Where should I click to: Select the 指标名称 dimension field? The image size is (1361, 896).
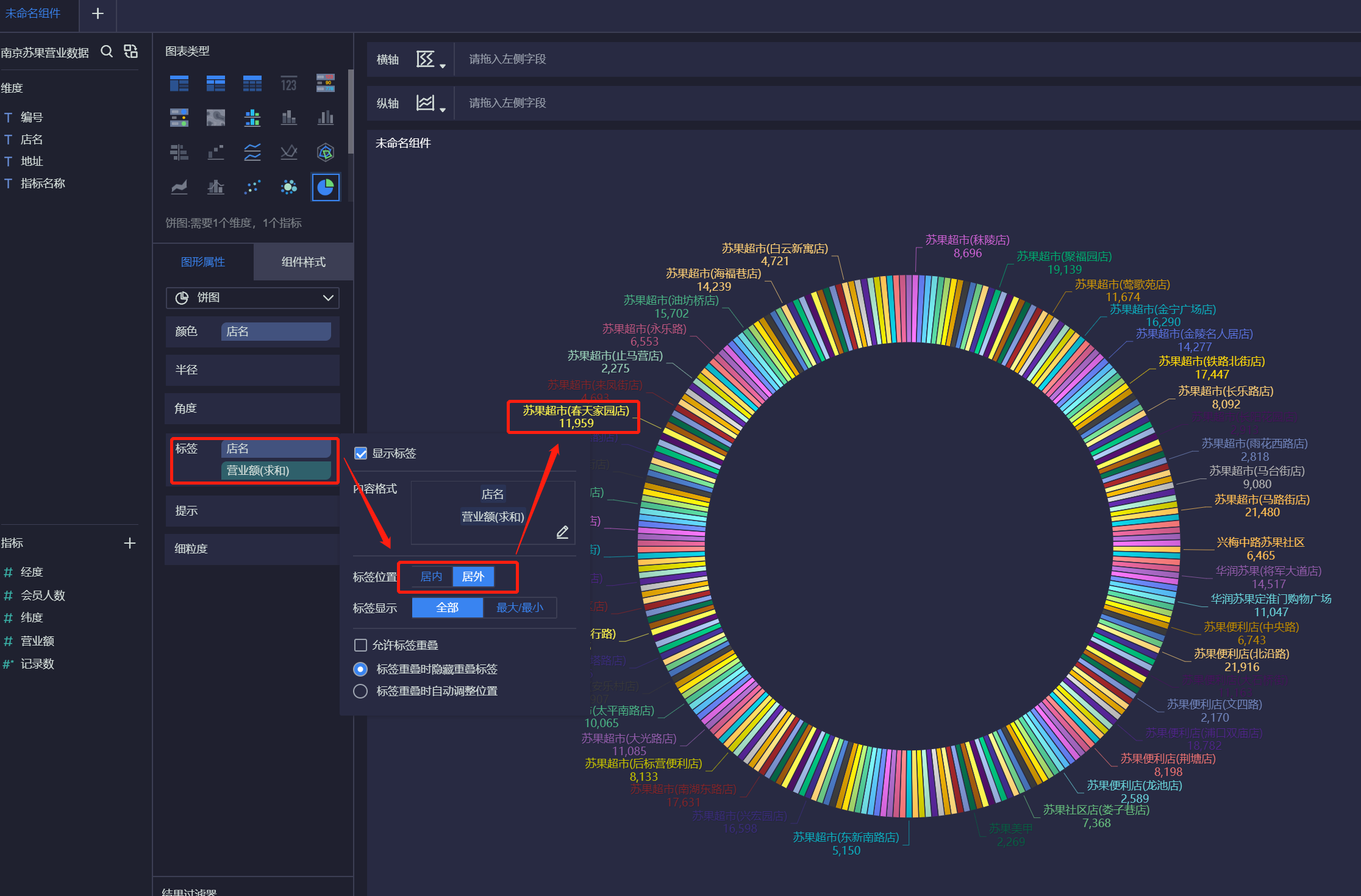43,183
